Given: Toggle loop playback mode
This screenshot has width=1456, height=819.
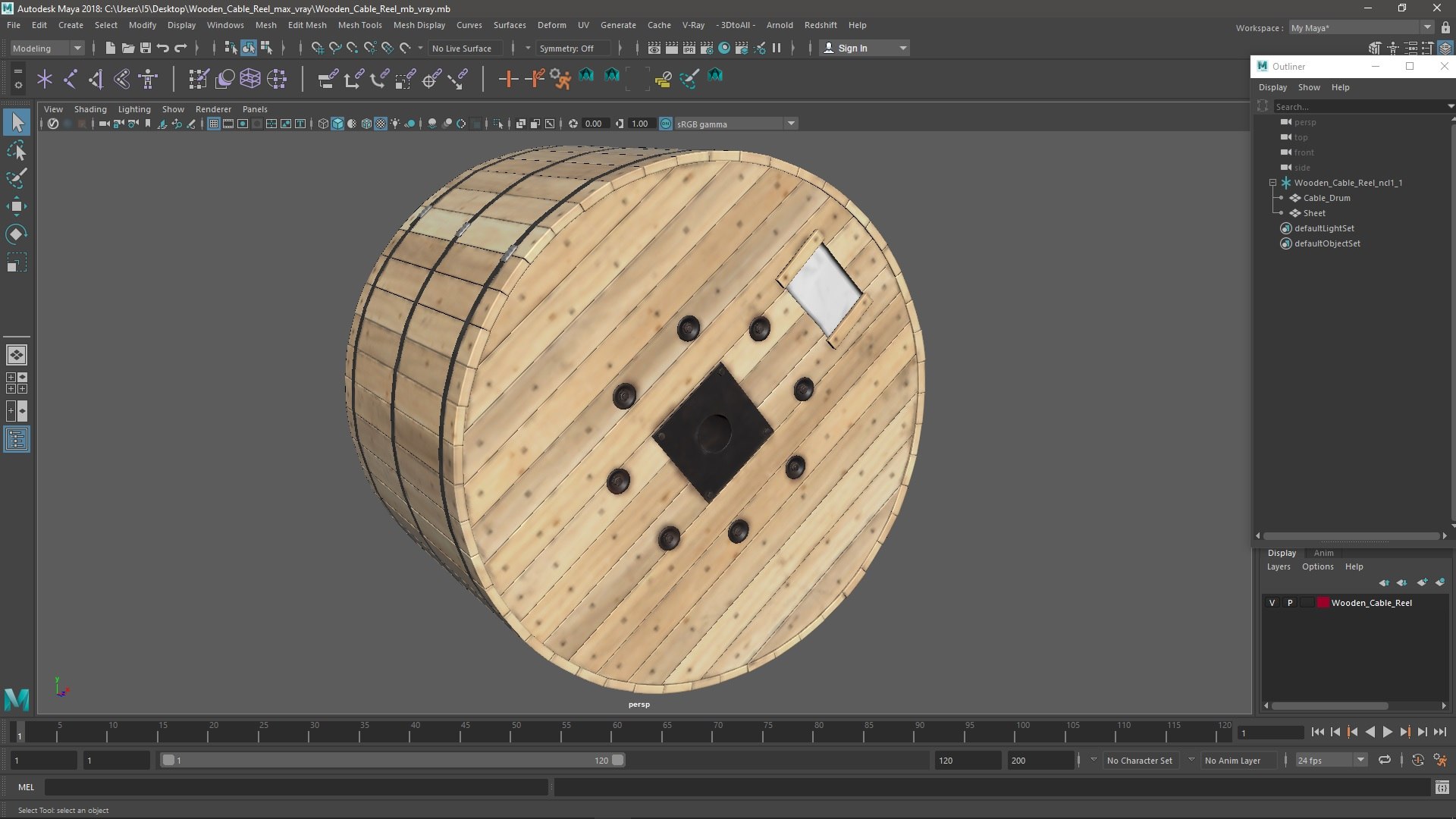Looking at the screenshot, I should point(1385,760).
